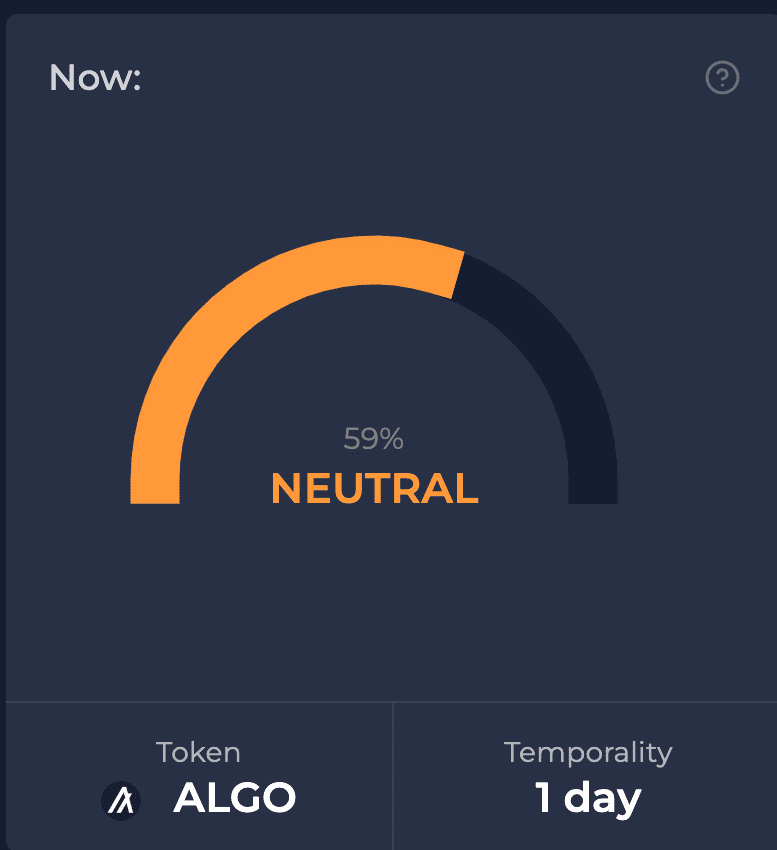Click the Token panel cell
This screenshot has height=850, width=777.
point(199,776)
